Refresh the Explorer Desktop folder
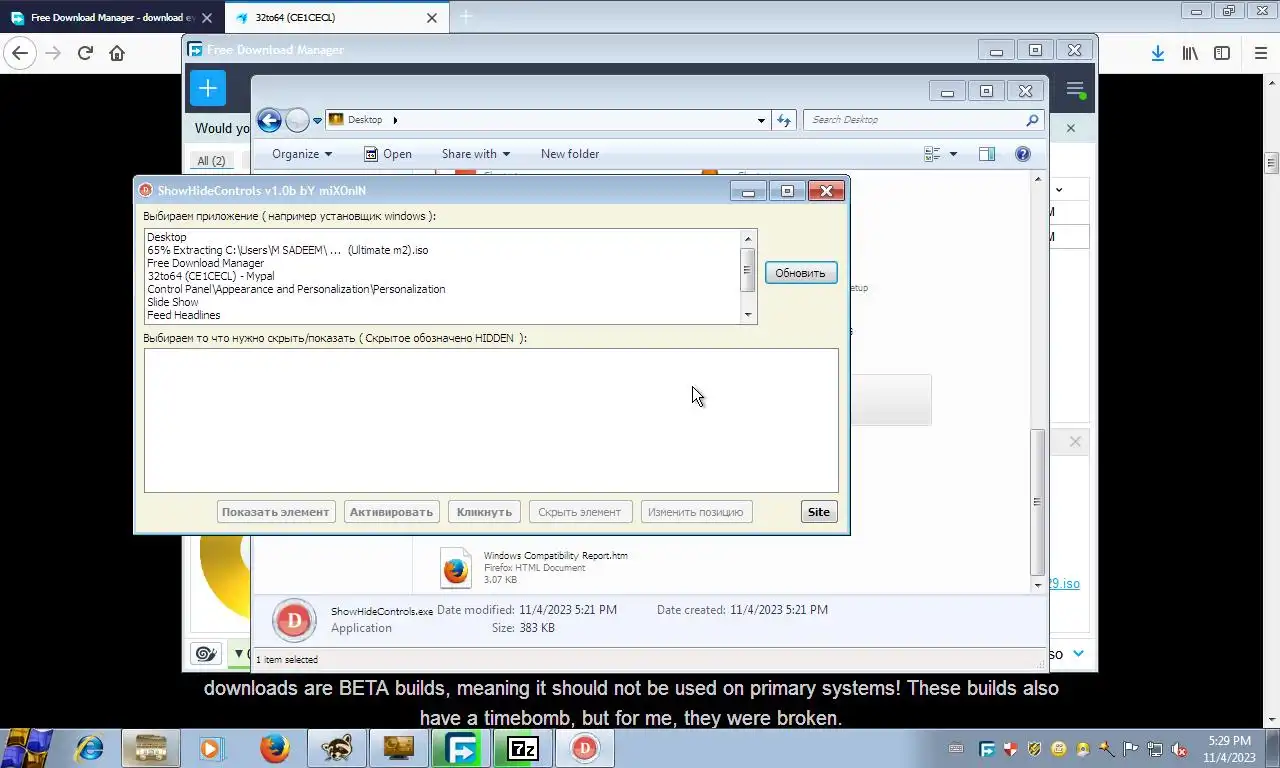The image size is (1280, 768). pos(784,120)
